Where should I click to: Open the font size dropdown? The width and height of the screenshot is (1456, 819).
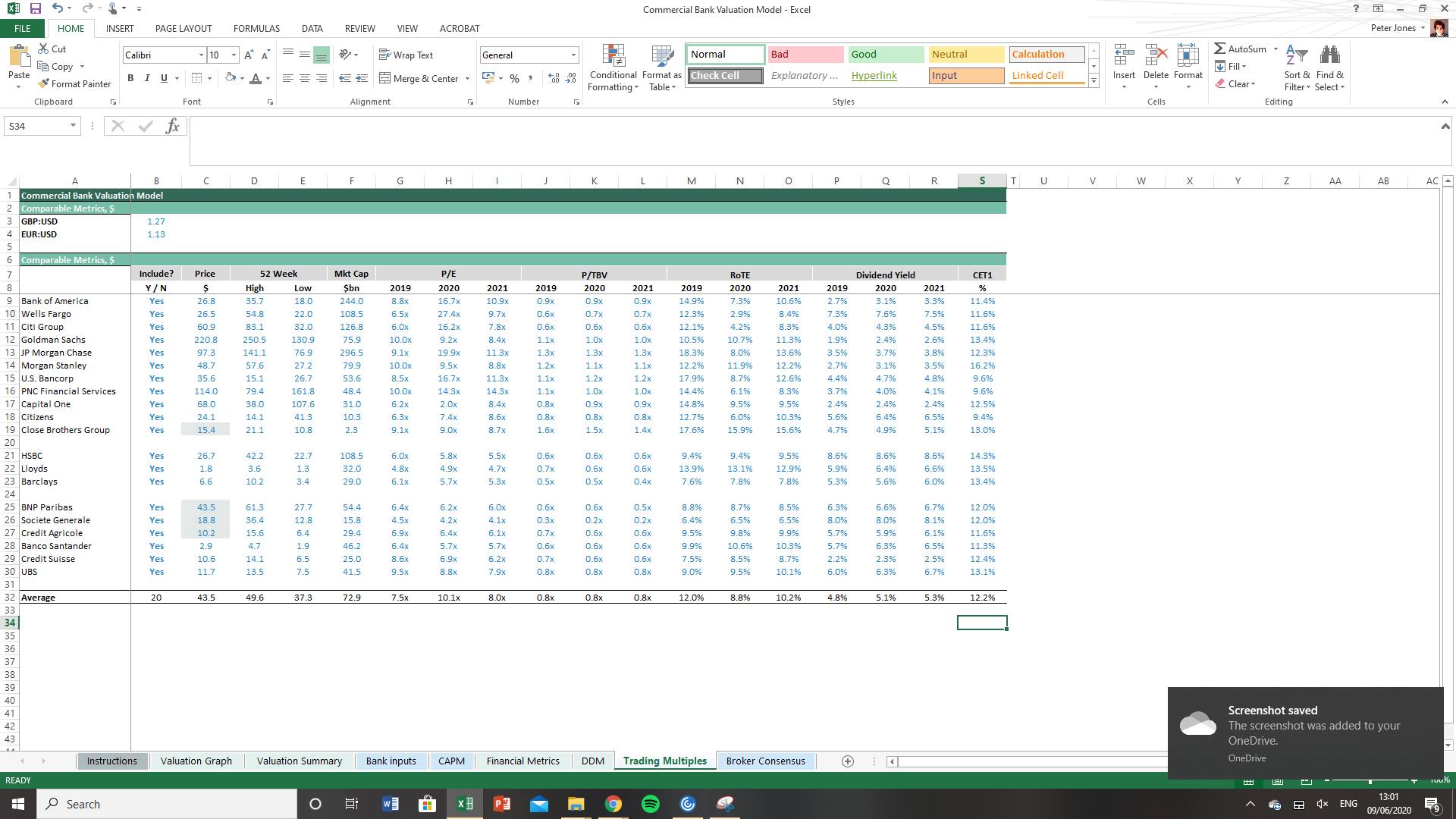coord(234,55)
